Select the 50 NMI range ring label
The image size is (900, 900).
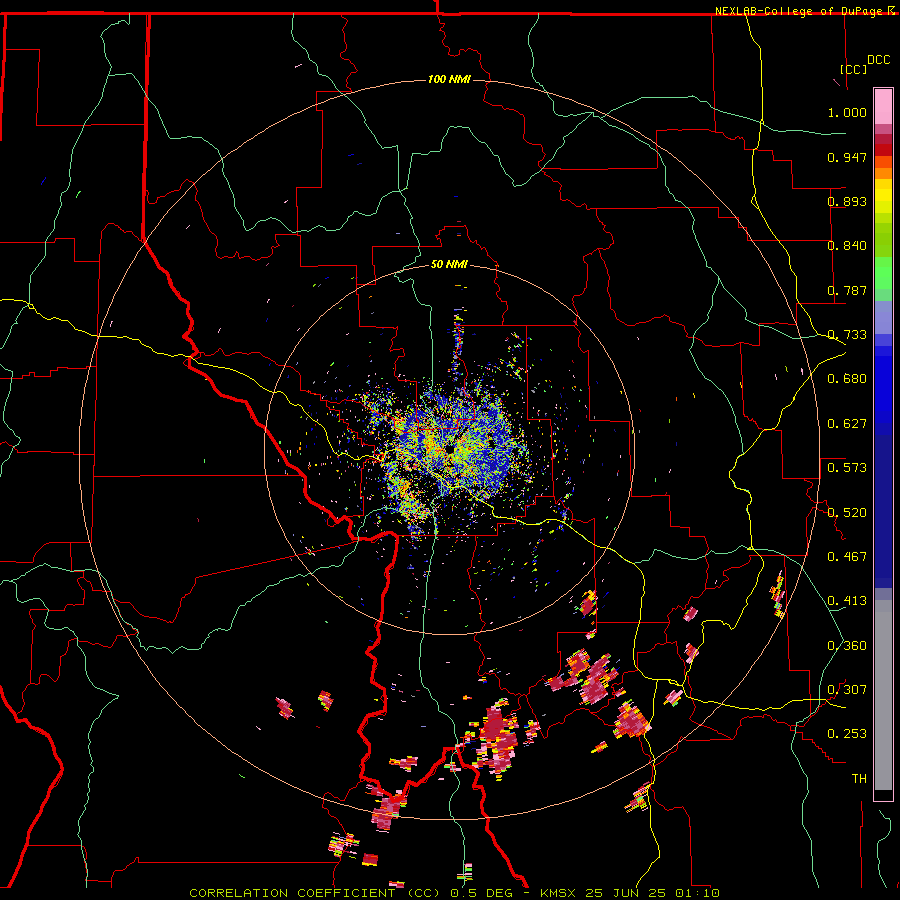(x=449, y=264)
